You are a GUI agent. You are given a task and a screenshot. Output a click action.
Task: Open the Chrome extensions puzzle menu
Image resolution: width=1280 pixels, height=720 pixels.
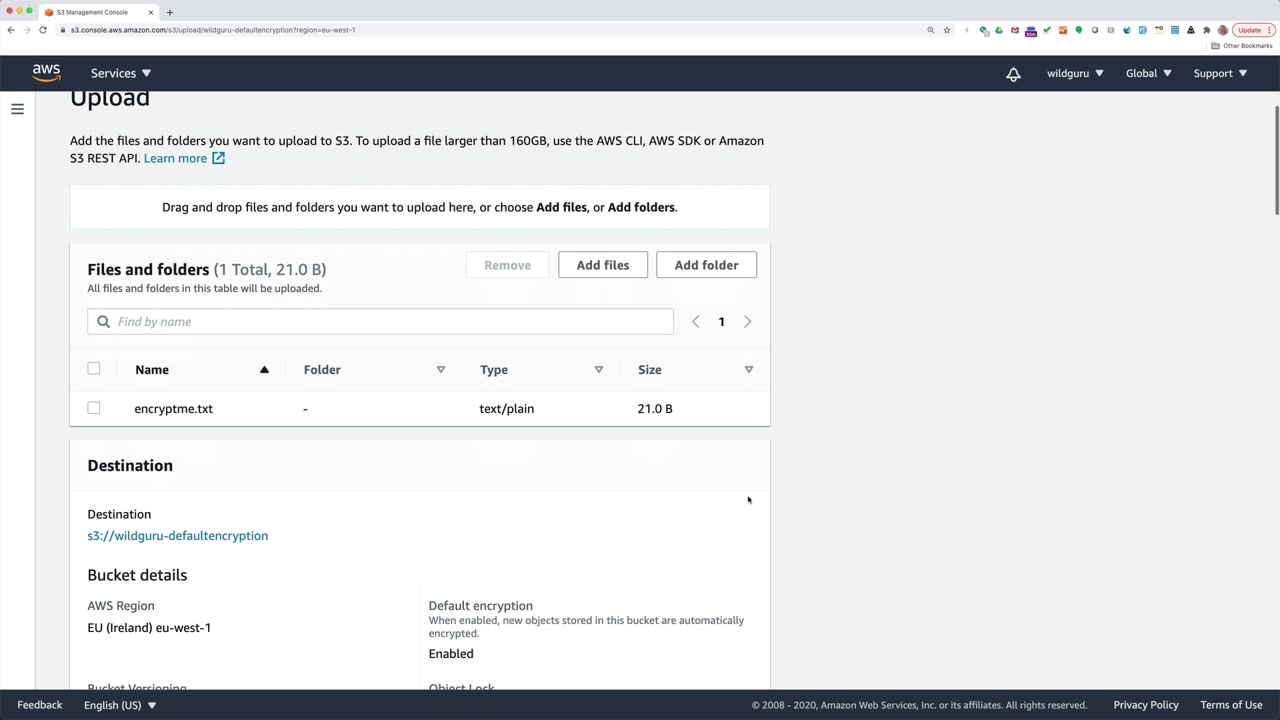[1207, 30]
